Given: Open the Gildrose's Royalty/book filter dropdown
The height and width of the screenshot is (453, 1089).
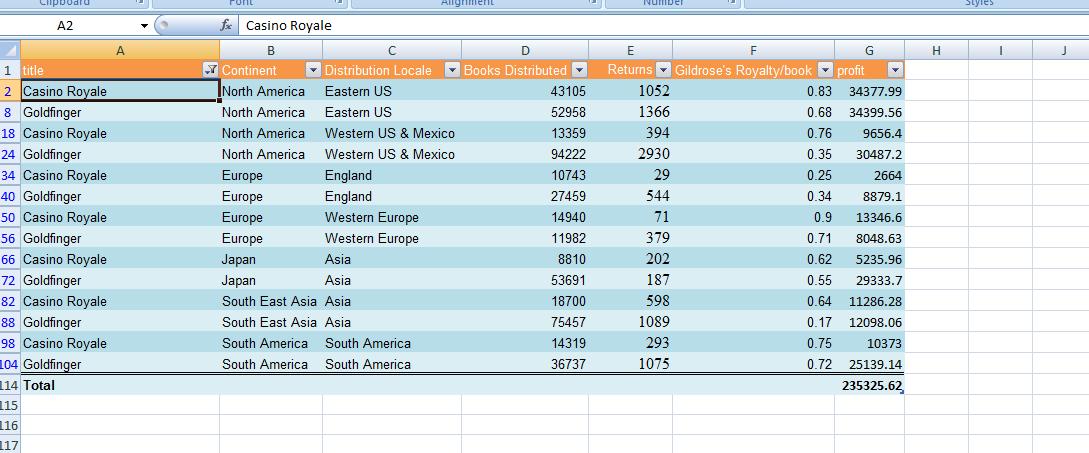Looking at the screenshot, I should pyautogui.click(x=825, y=70).
